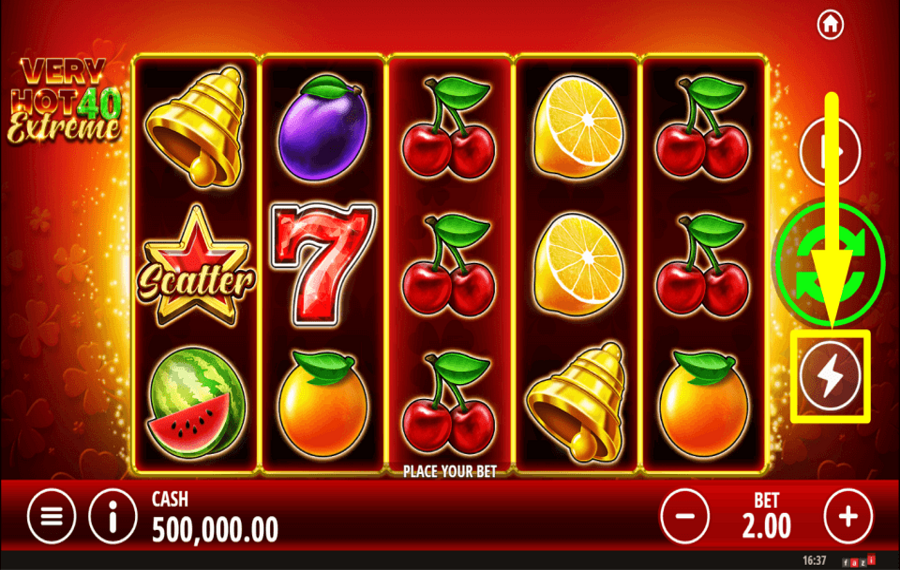
Task: Start autoplay with the play button
Action: (830, 151)
